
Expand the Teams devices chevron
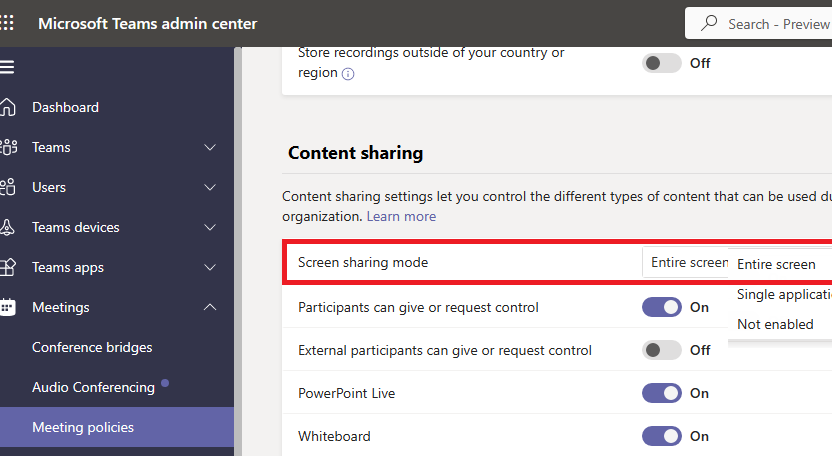[210, 227]
